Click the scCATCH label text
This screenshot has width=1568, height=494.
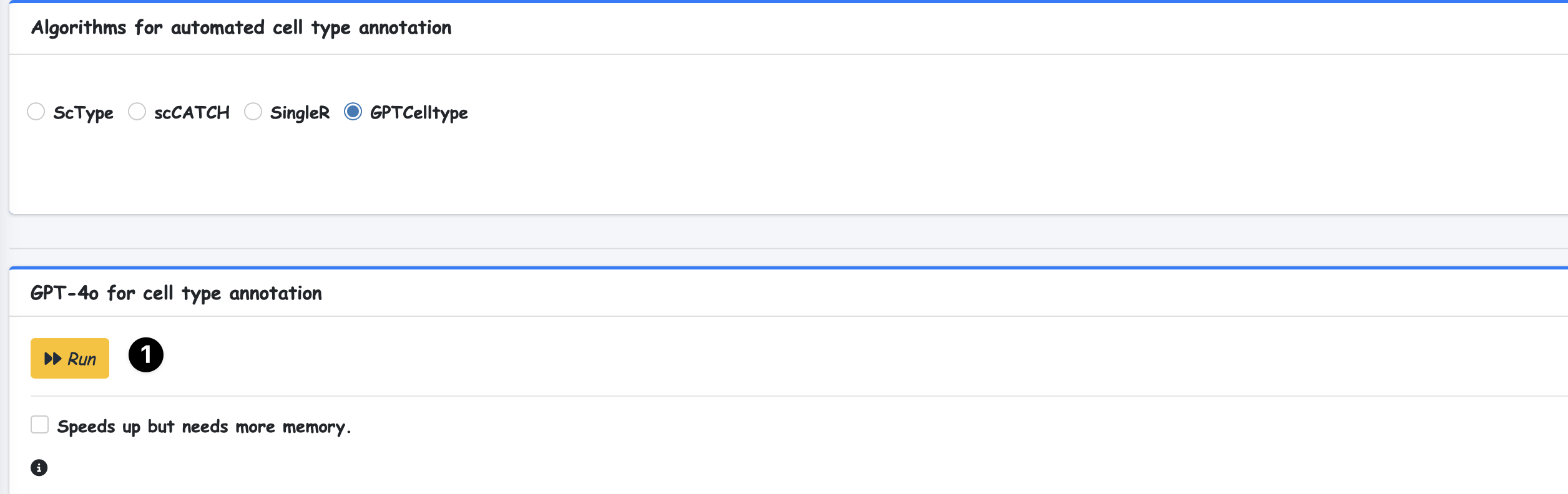pos(192,113)
